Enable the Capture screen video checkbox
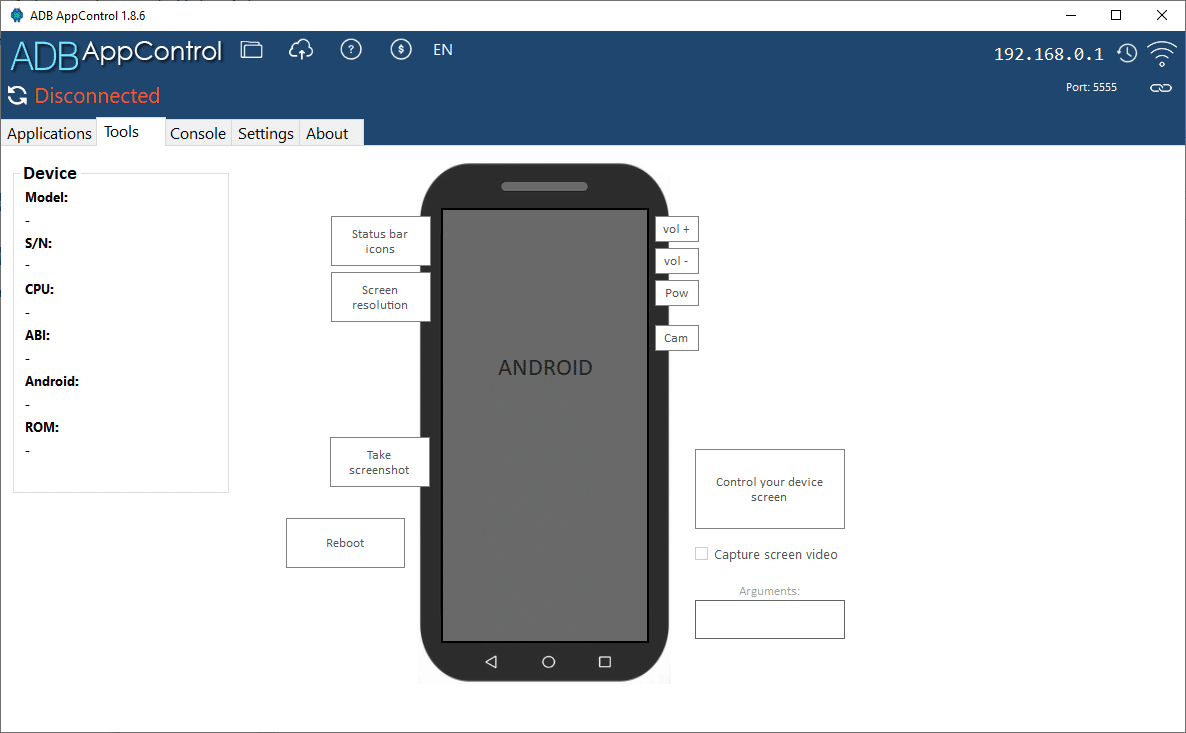 click(701, 553)
